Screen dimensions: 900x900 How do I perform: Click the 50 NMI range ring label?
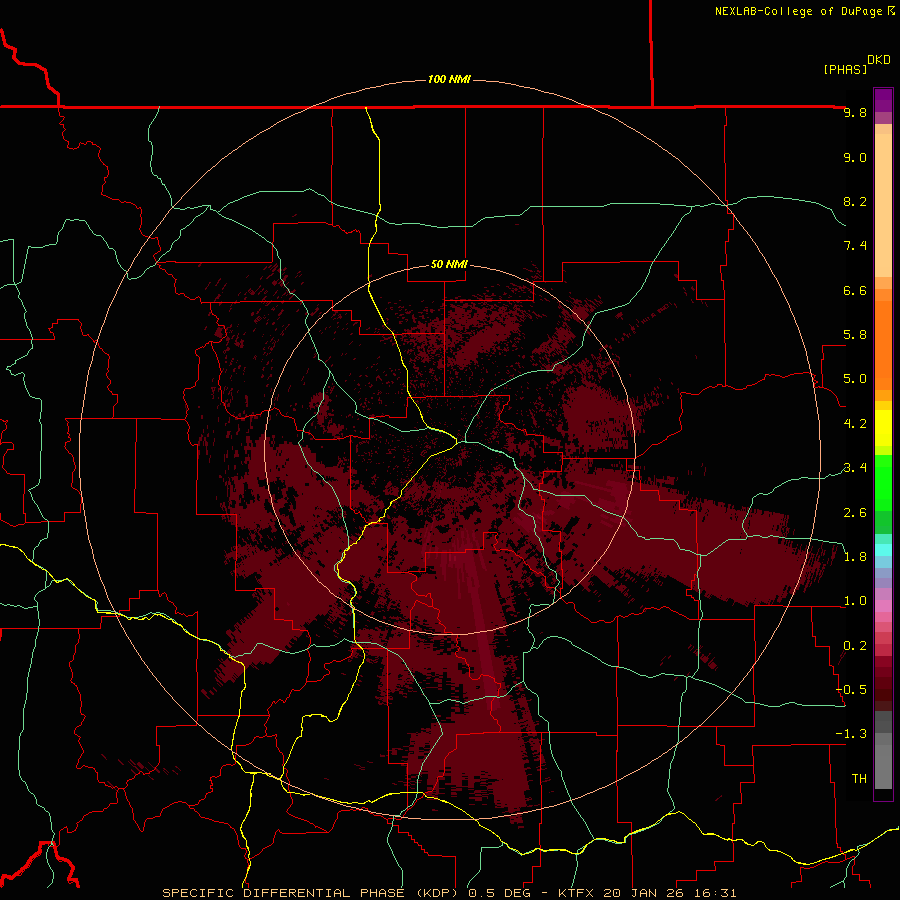(x=449, y=264)
